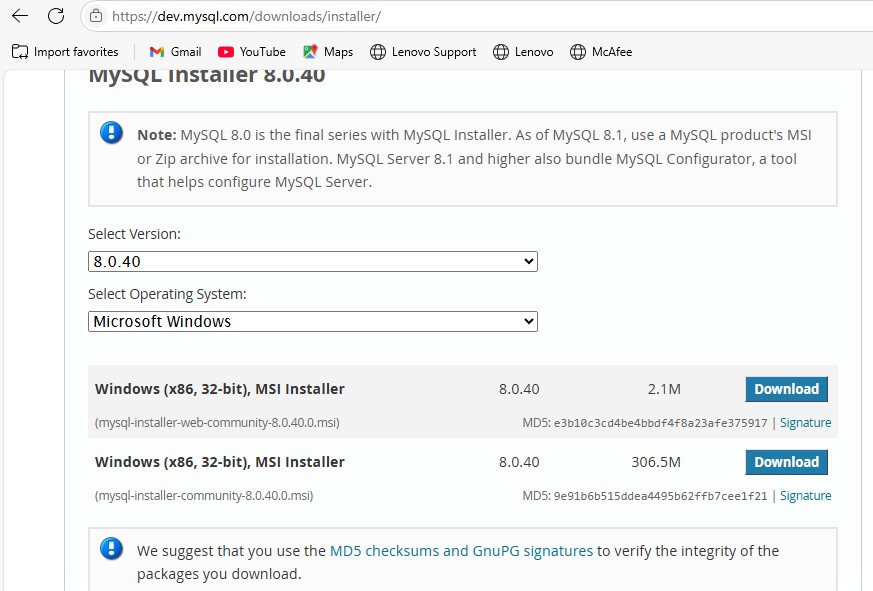
Task: Open MD5 checksums and GnuPG signatures link
Action: click(462, 551)
